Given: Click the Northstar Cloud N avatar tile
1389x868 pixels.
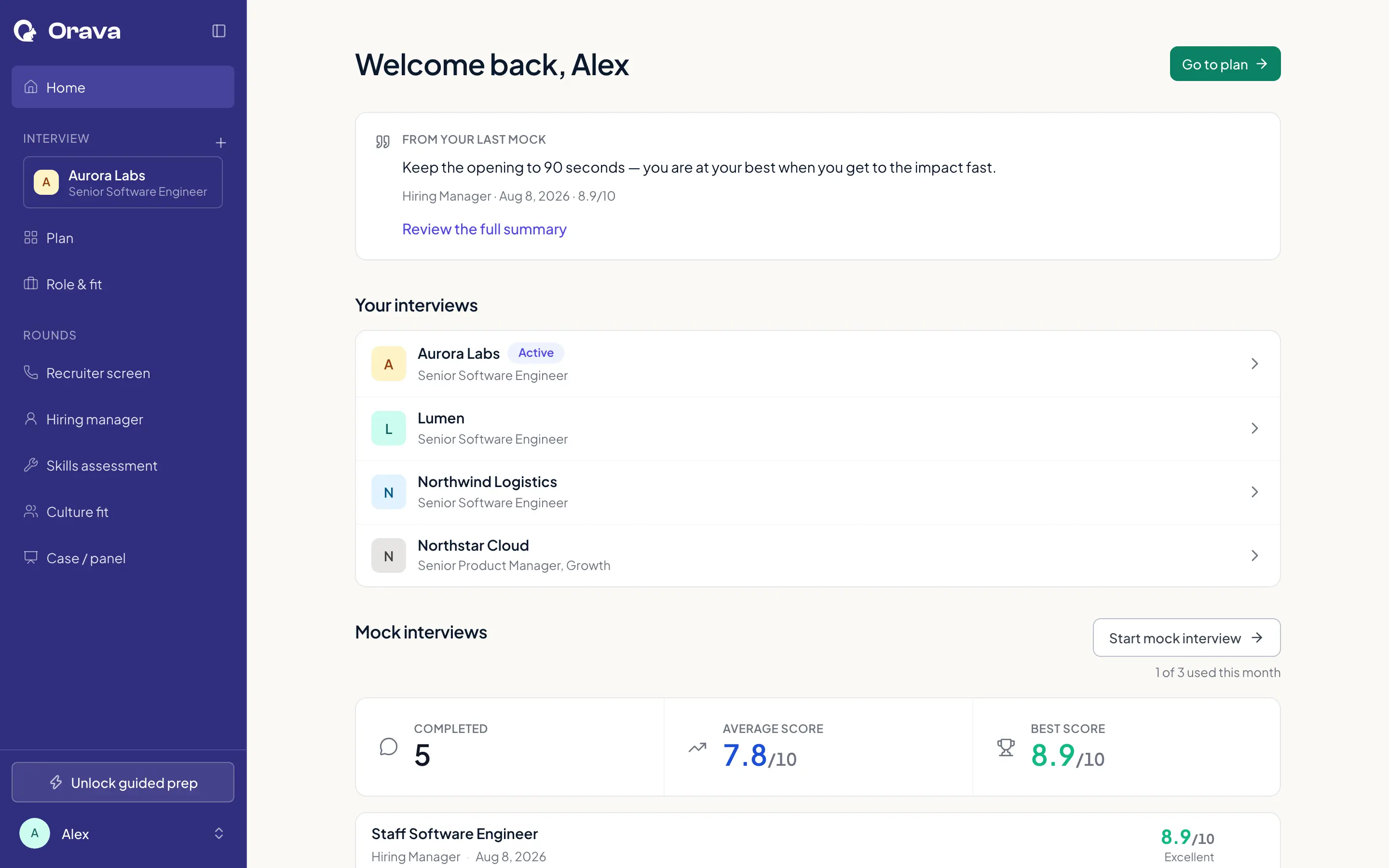Looking at the screenshot, I should coord(389,556).
